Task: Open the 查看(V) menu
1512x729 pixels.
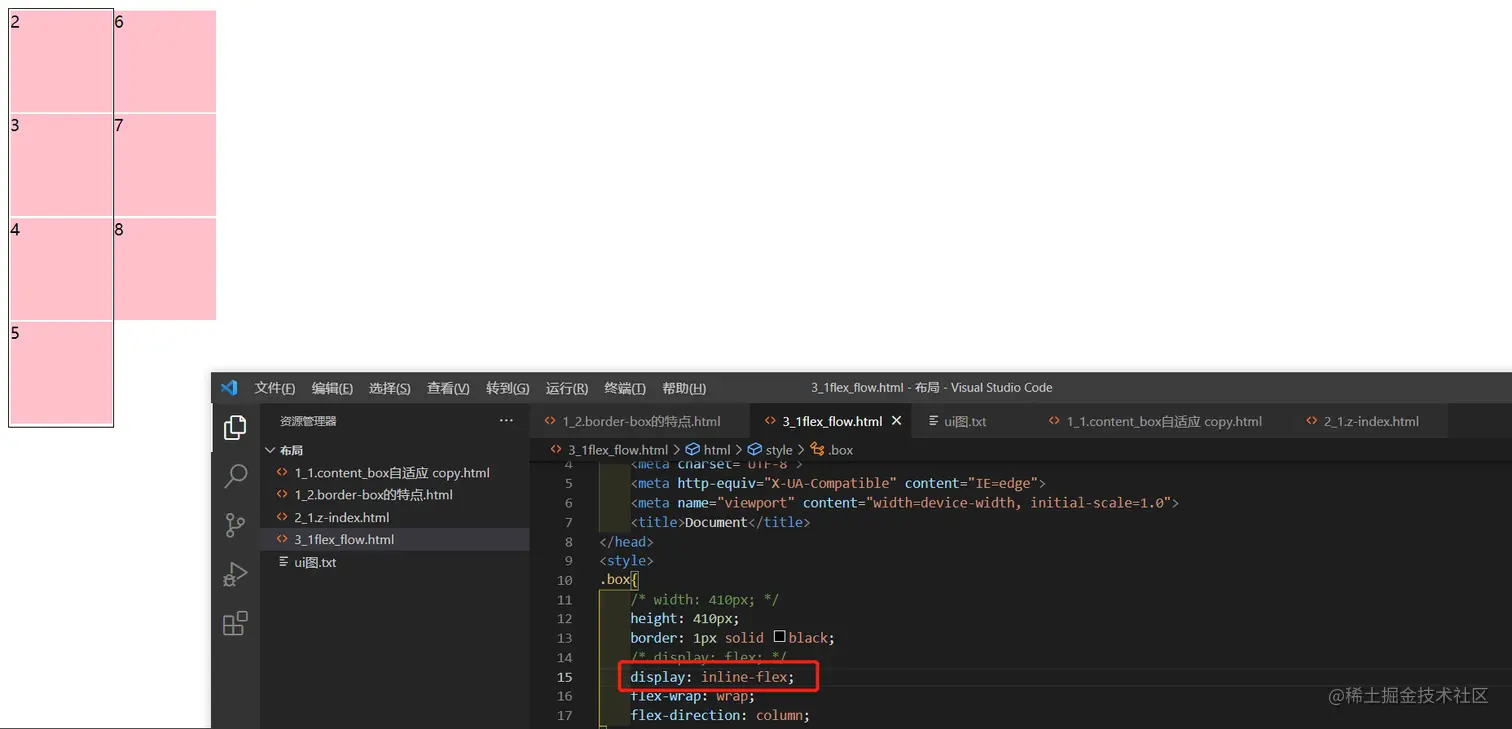Action: coord(448,388)
